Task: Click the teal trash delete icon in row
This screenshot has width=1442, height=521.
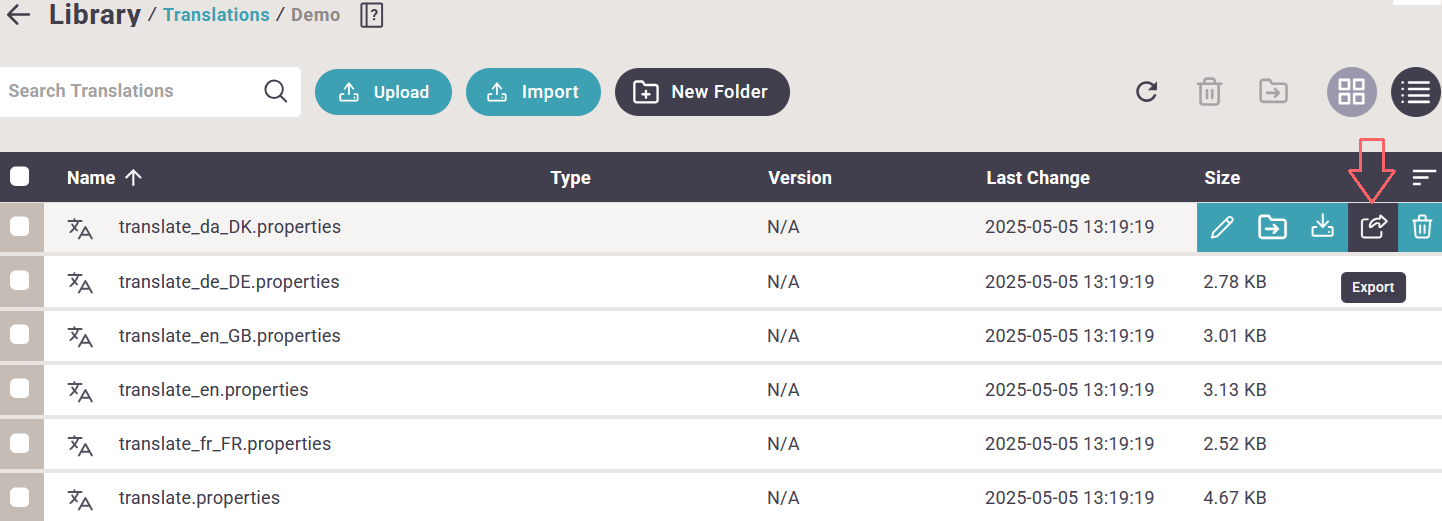Action: click(x=1420, y=227)
